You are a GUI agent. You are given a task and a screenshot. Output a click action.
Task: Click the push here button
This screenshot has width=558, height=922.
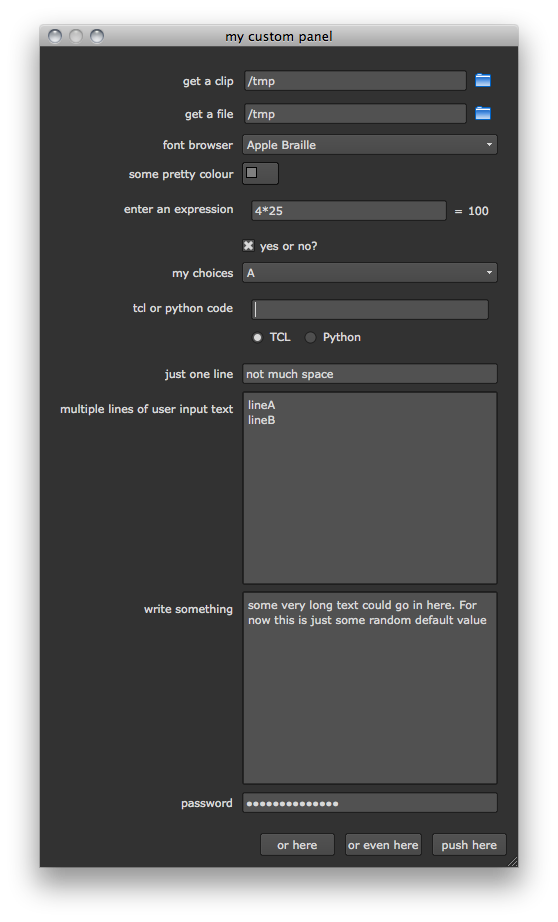(x=469, y=845)
